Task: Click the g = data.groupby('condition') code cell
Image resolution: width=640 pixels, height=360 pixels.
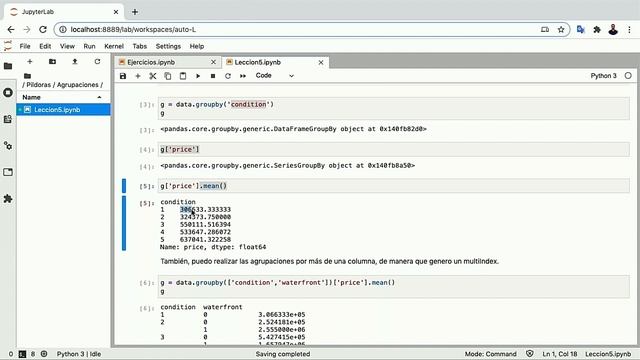Action: pyautogui.click(x=393, y=109)
